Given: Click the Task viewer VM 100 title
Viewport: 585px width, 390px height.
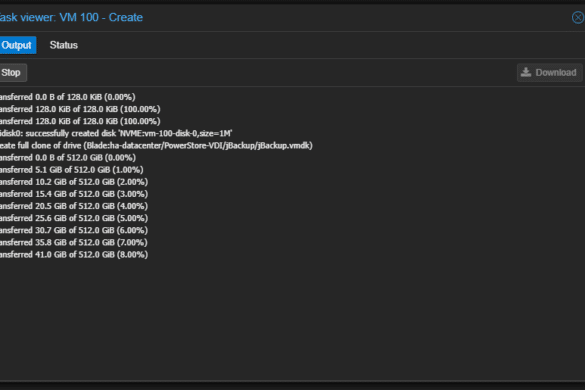Looking at the screenshot, I should [71, 18].
